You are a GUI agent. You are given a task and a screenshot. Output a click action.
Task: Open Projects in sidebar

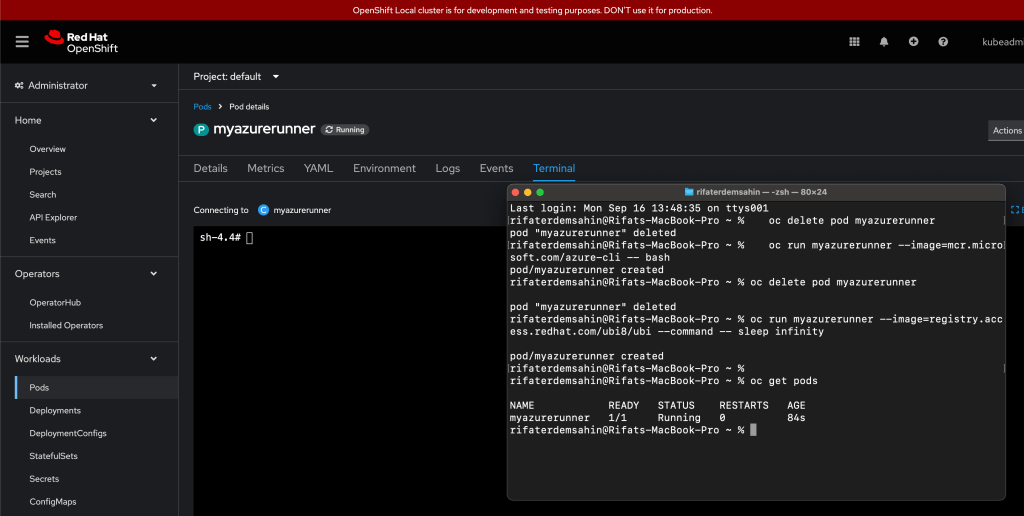pyautogui.click(x=45, y=172)
